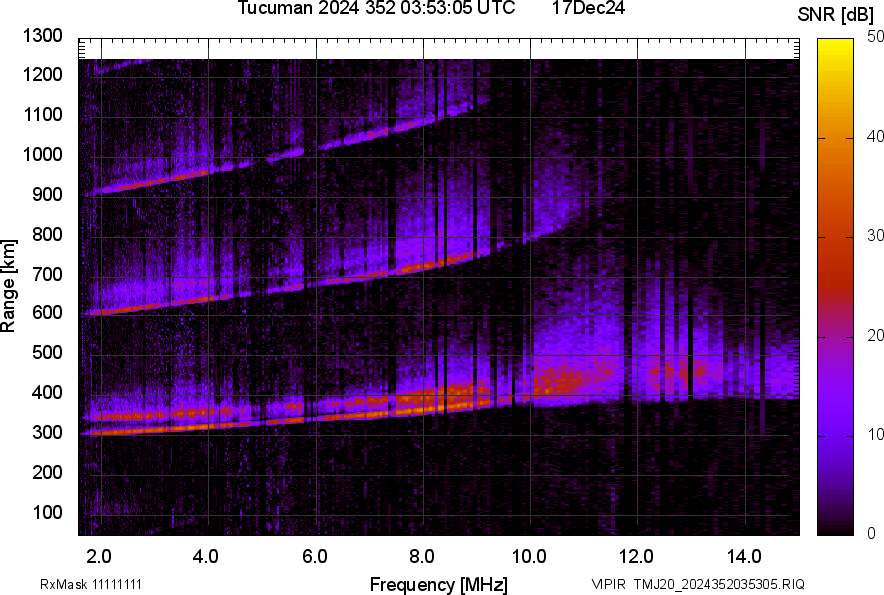Click the 1300 range tick label

[x=44, y=37]
